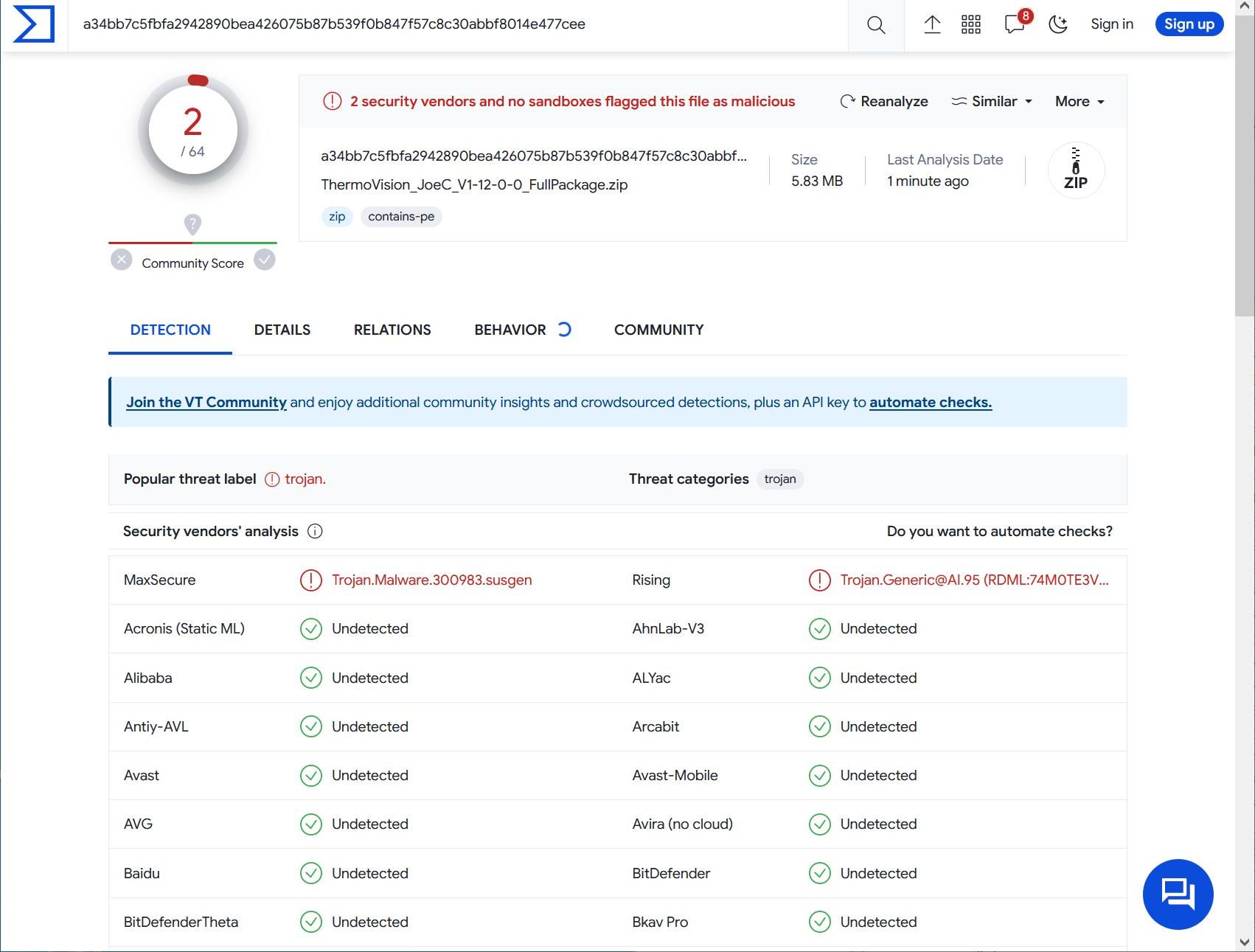Screen dimensions: 1255x952
Task: Switch to the DETAILS tab
Action: point(282,330)
